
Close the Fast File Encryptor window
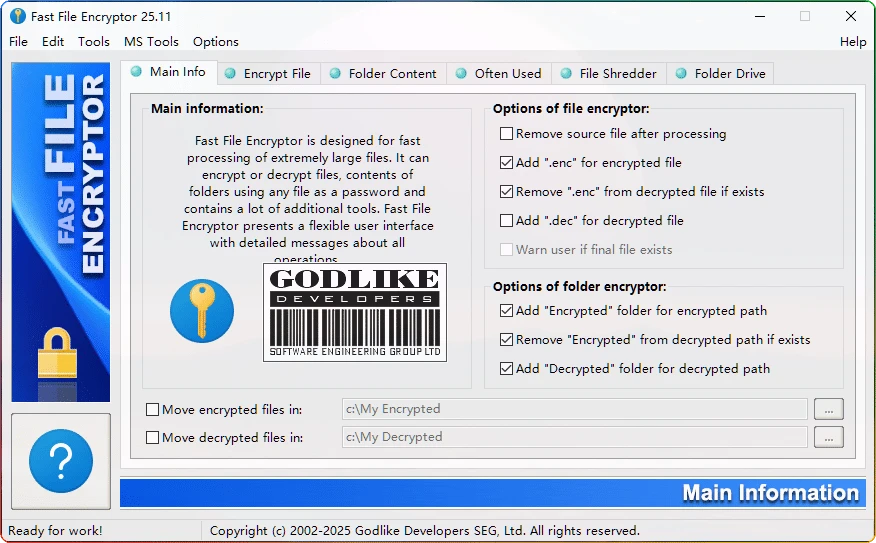(851, 16)
